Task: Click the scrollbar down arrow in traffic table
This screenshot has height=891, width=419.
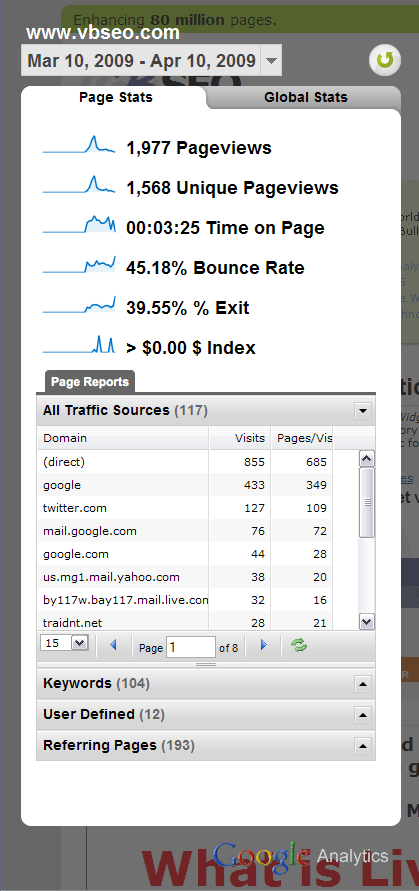Action: (367, 622)
